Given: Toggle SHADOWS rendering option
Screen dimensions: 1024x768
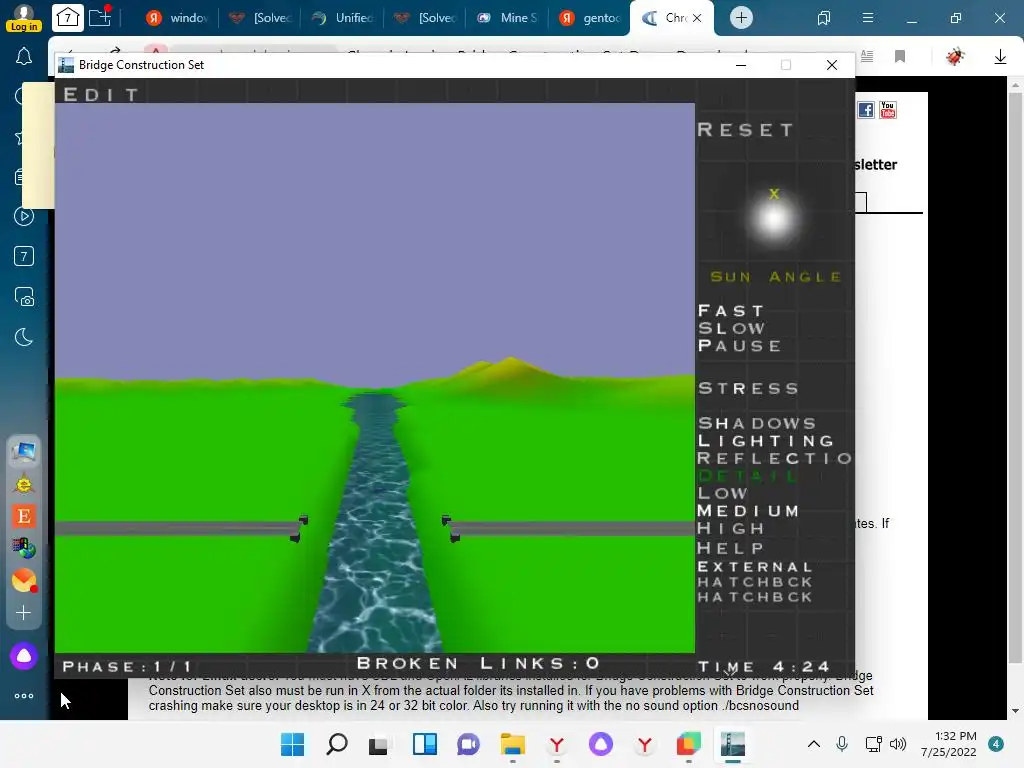Looking at the screenshot, I should (757, 423).
